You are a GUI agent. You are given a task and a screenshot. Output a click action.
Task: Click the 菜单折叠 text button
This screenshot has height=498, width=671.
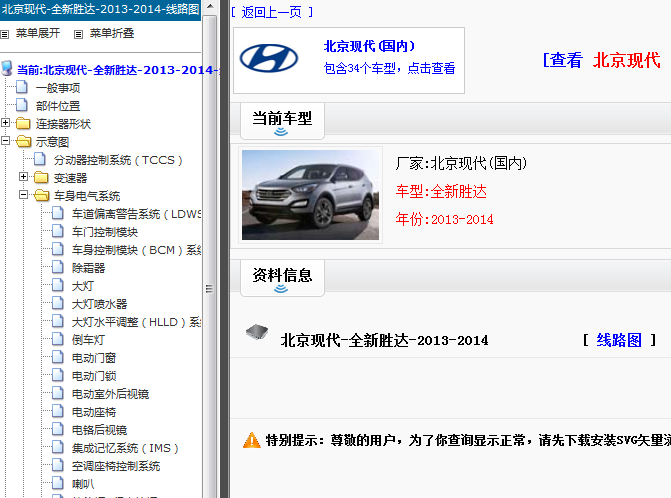(x=112, y=33)
